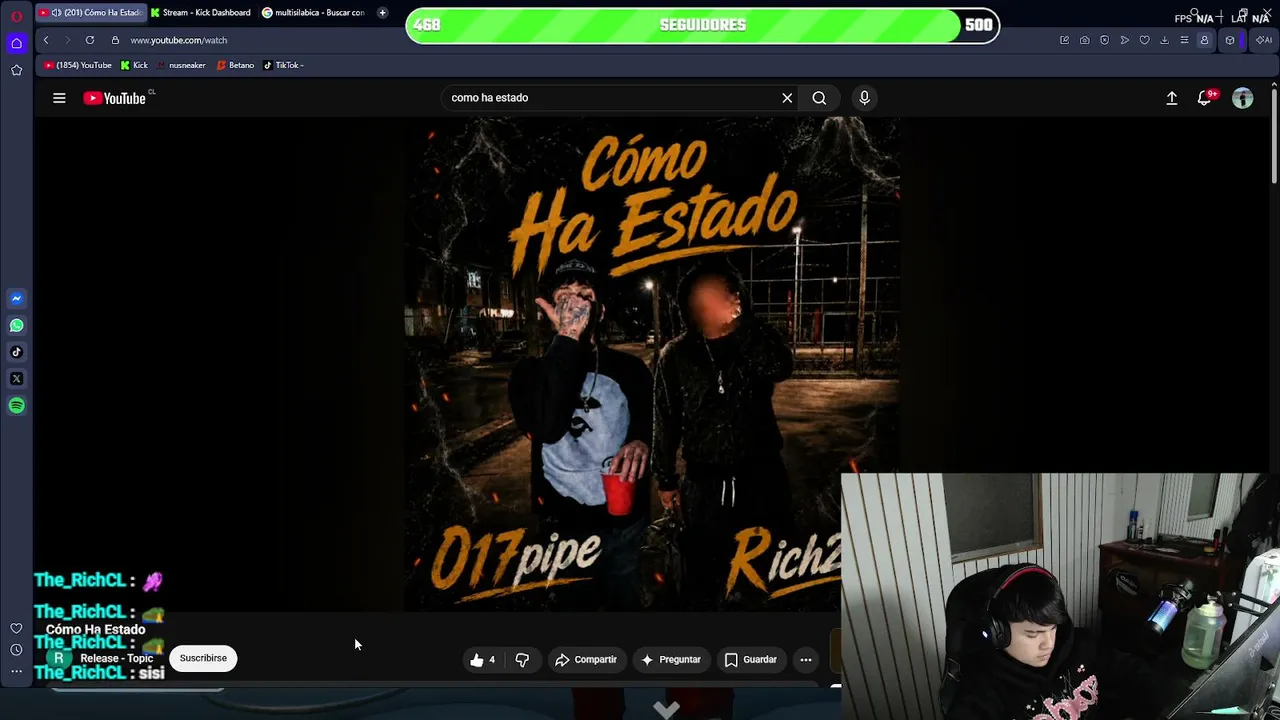Open the browser AI assistant button
Viewport: 1280px width, 720px height.
tap(1263, 40)
